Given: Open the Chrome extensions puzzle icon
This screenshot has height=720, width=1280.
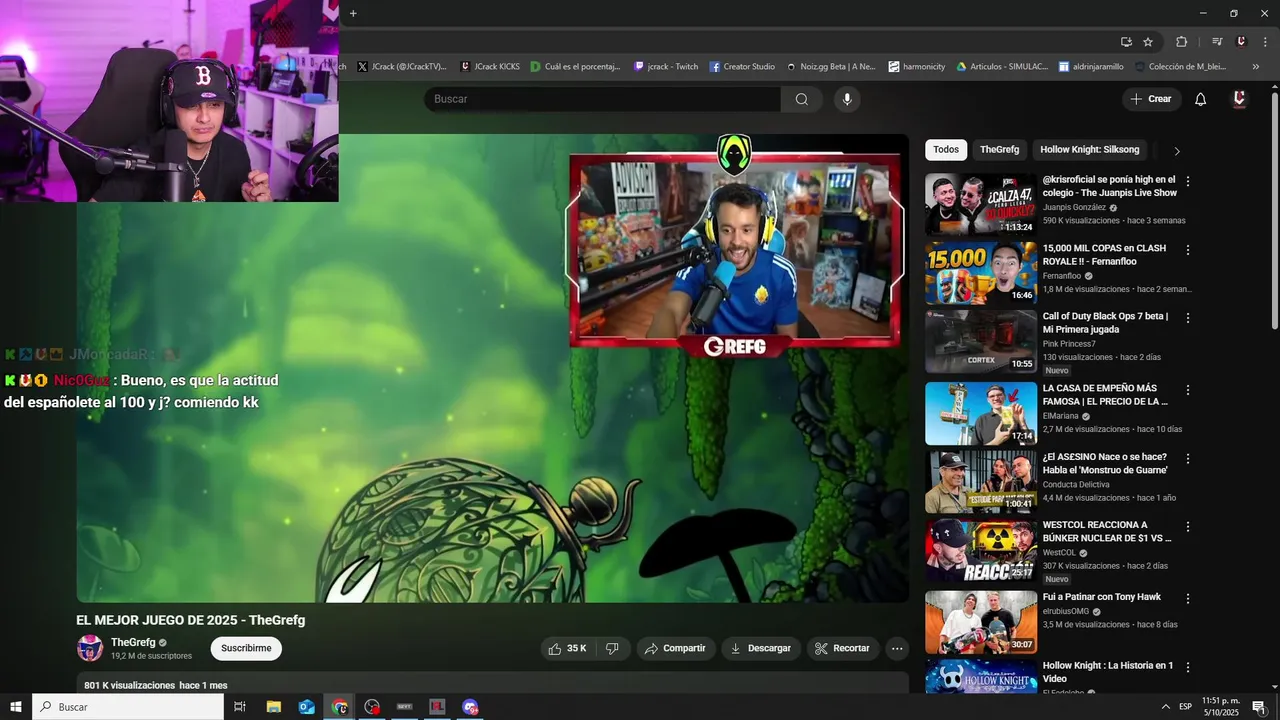Looking at the screenshot, I should (x=1181, y=42).
